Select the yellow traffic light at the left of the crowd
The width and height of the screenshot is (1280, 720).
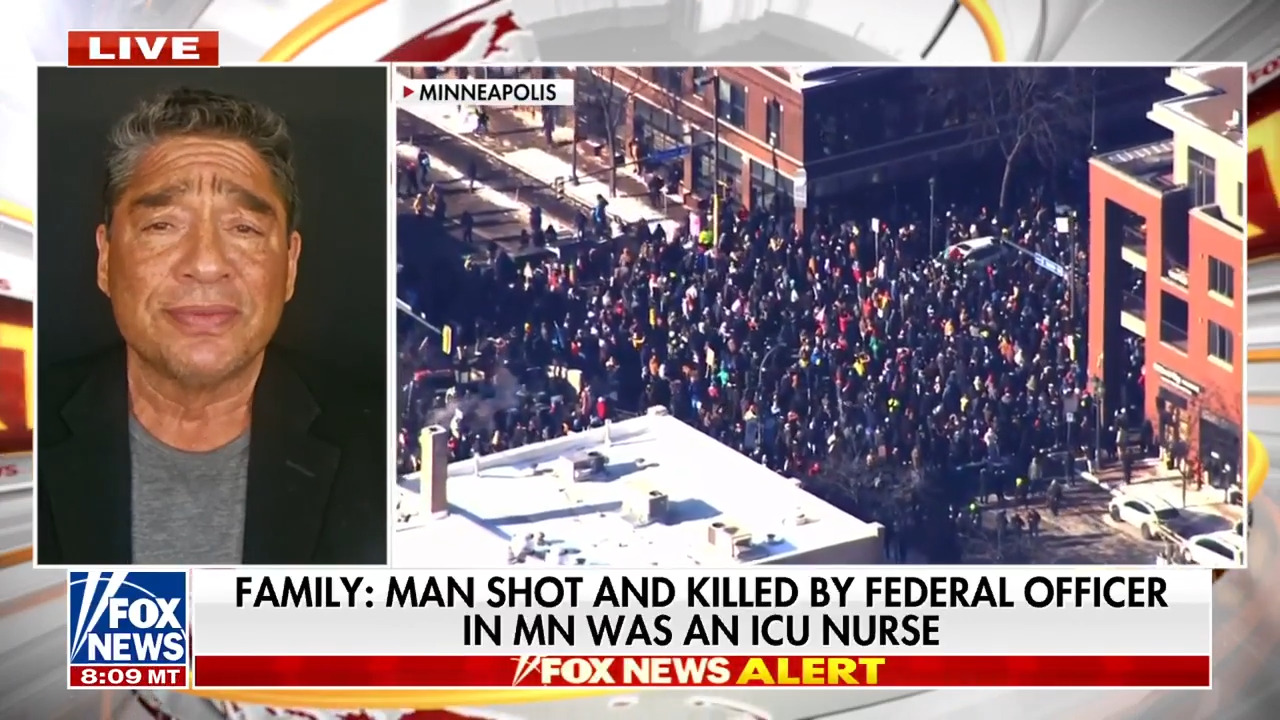click(446, 339)
